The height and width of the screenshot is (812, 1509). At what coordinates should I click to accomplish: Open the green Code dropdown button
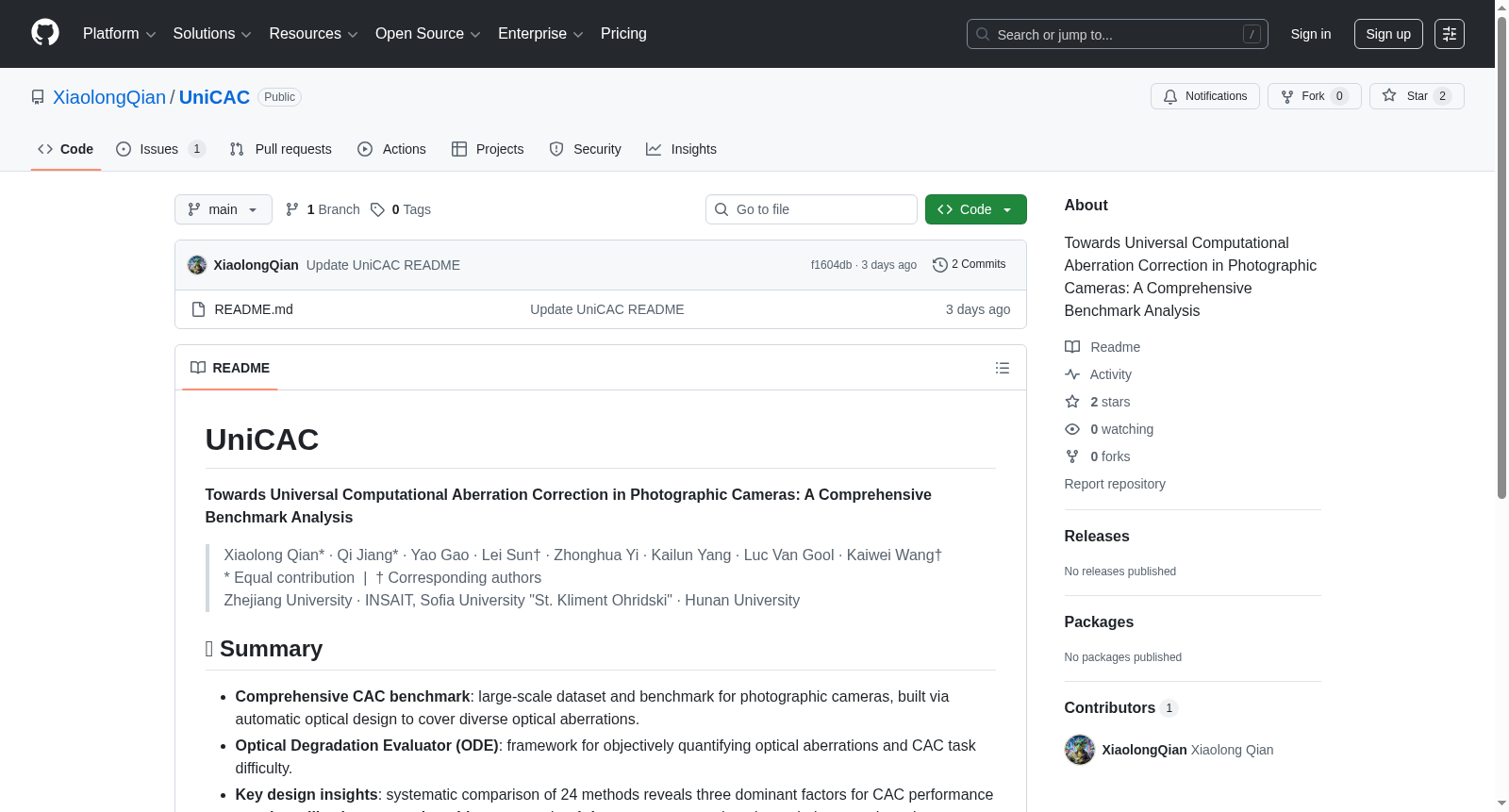pos(976,209)
